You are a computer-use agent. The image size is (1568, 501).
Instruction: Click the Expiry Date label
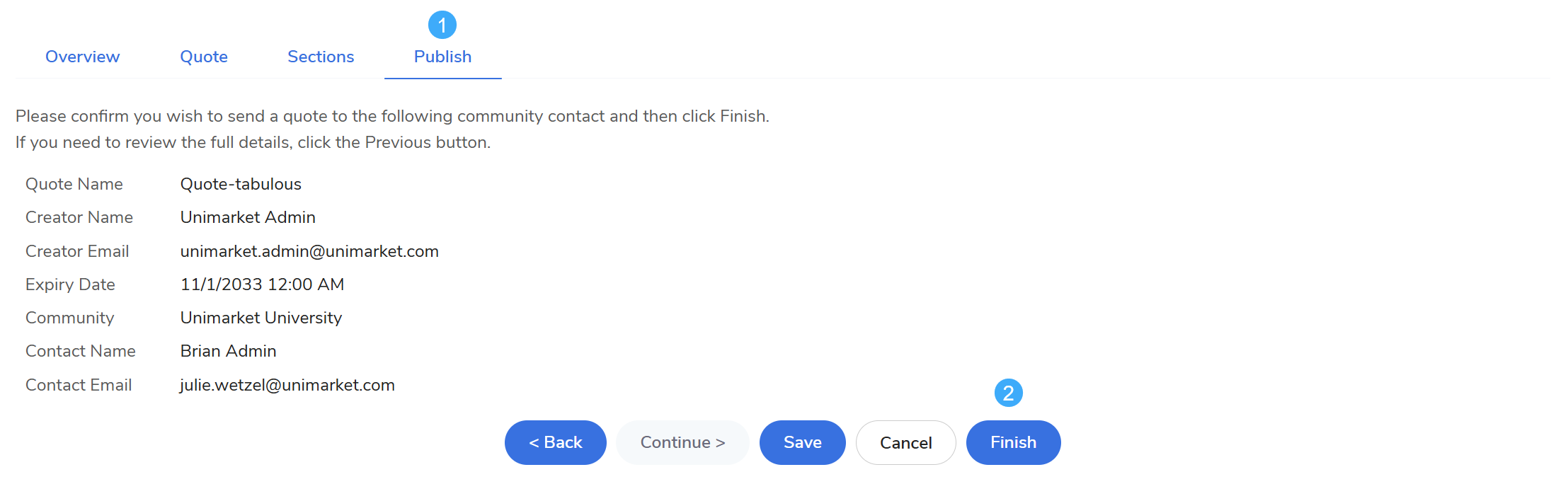(70, 284)
